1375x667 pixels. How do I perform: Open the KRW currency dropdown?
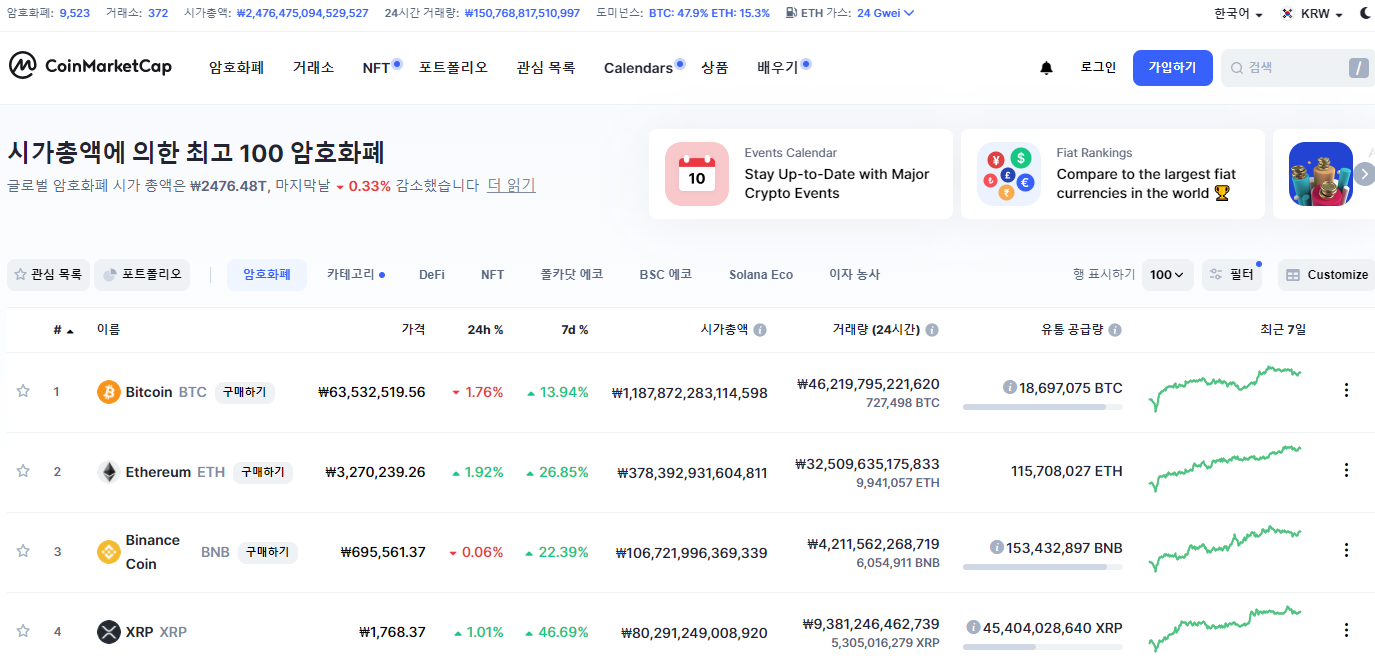point(1312,14)
